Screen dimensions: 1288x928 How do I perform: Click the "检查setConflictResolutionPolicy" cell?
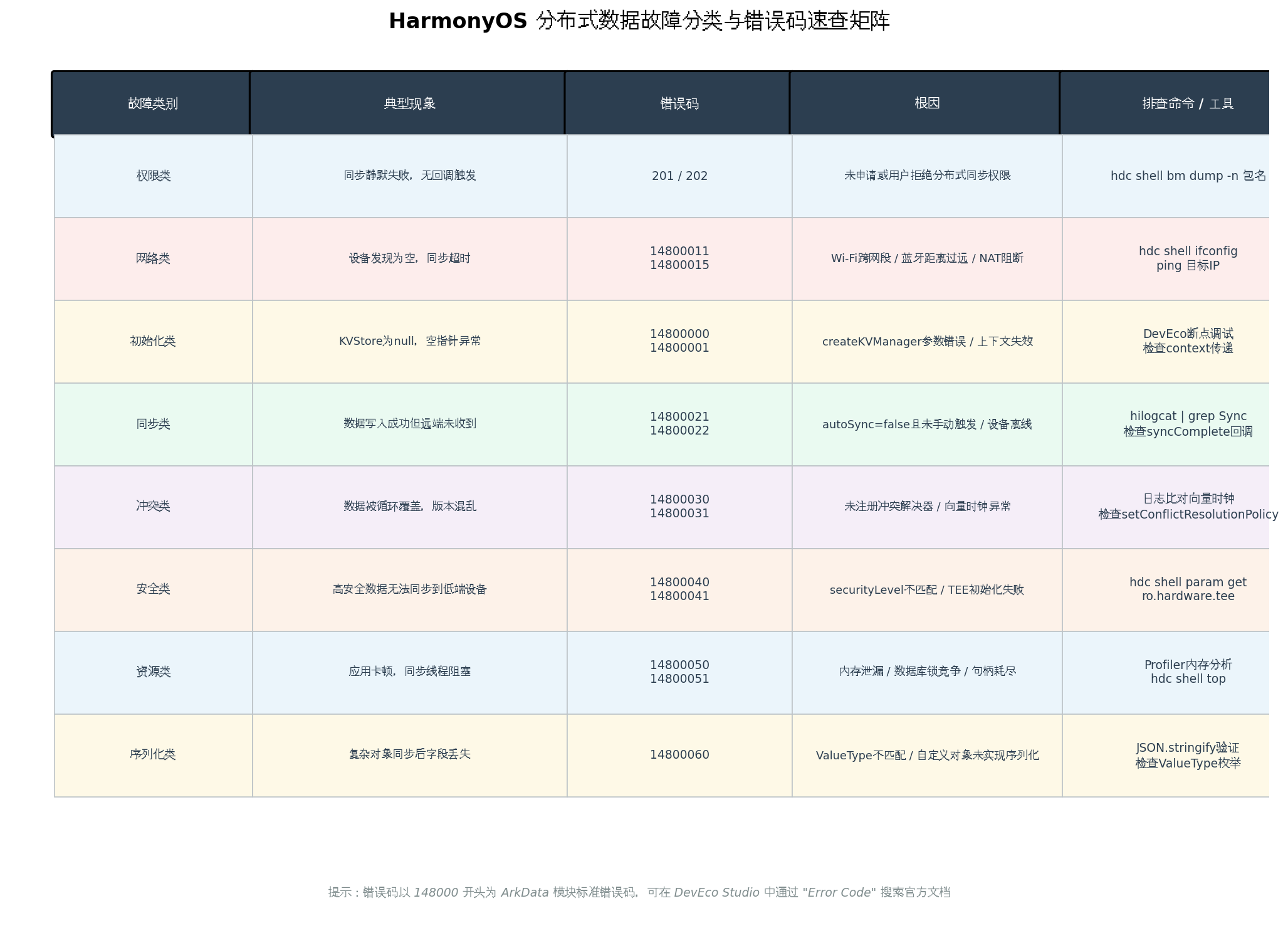click(x=1166, y=507)
